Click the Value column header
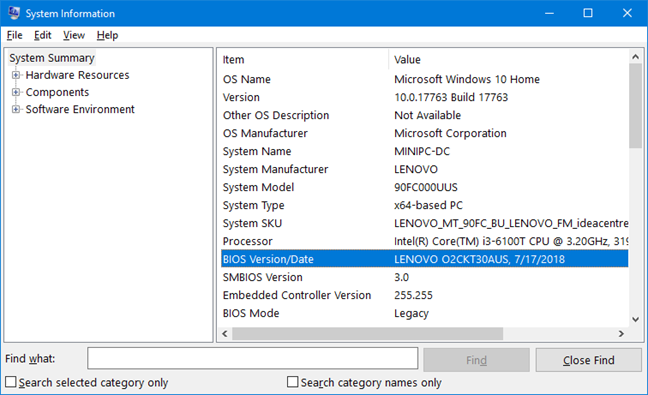 pyautogui.click(x=508, y=59)
